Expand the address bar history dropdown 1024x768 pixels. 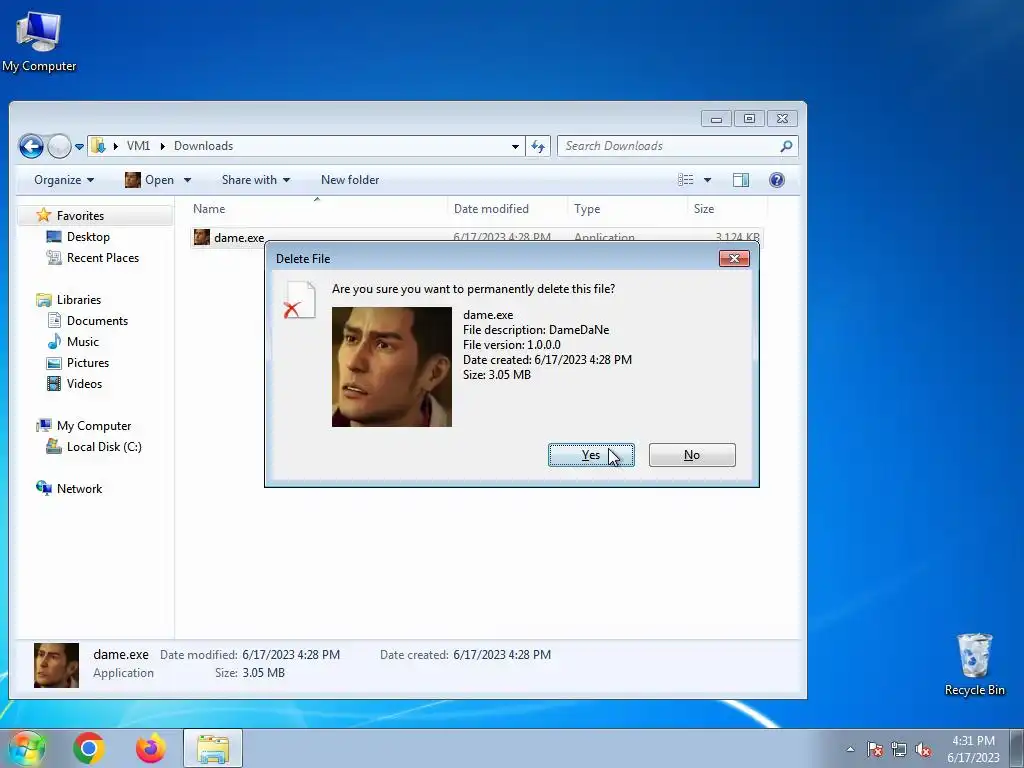515,146
